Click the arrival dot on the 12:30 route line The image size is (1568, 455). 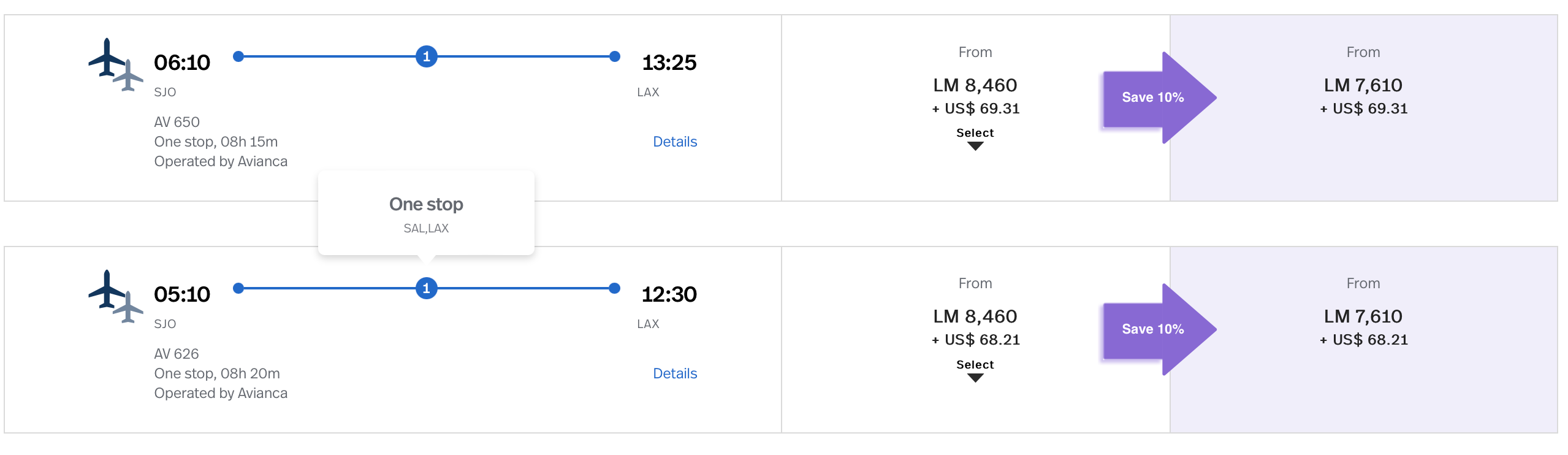(614, 288)
